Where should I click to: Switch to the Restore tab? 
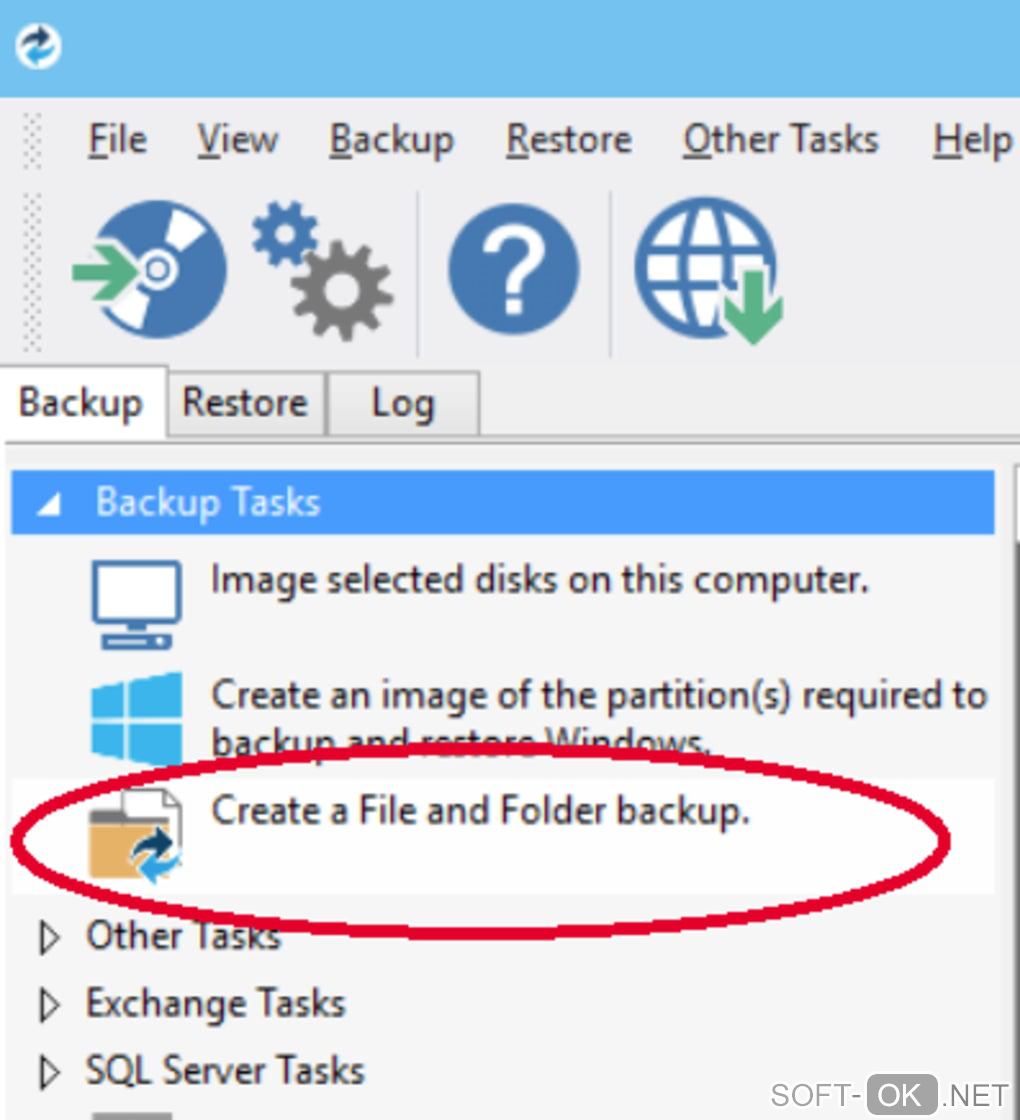(x=245, y=403)
